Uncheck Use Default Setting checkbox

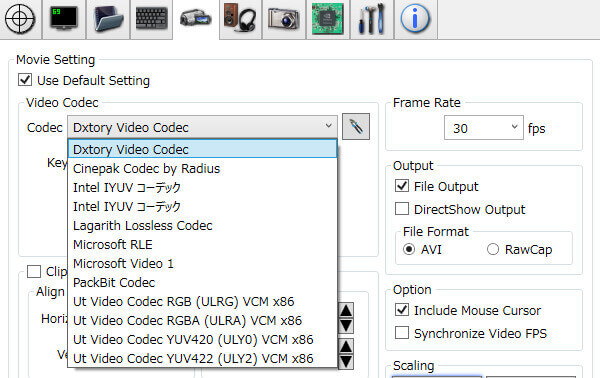click(25, 80)
